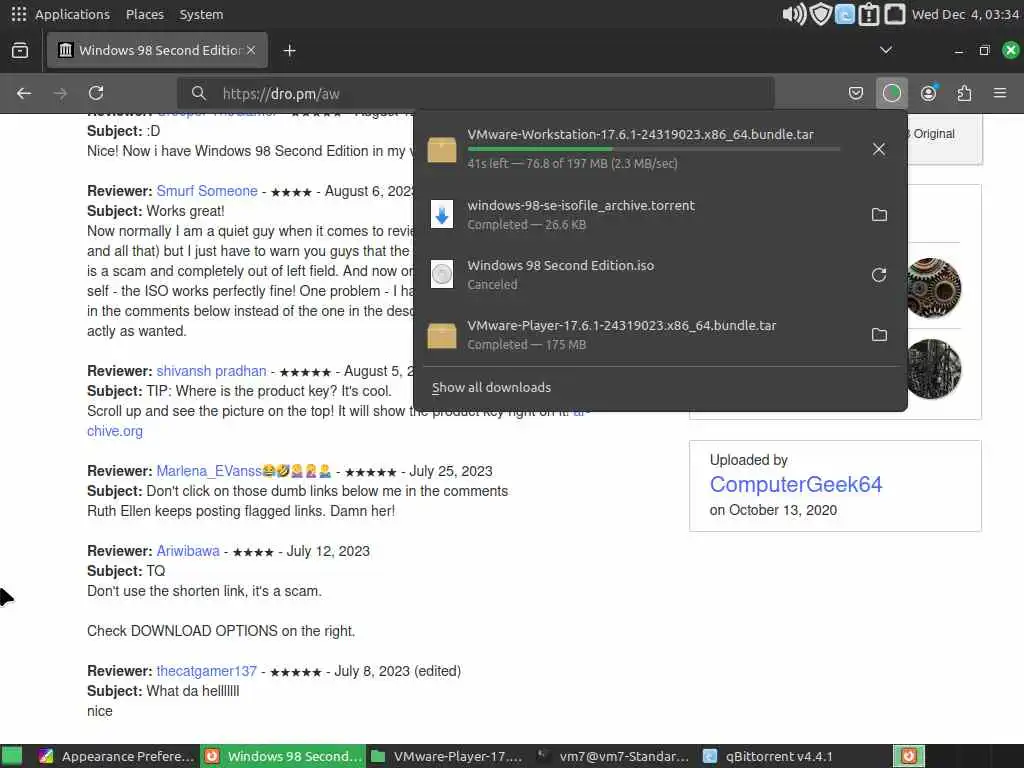
Task: Show the torrent file in its folder
Action: (879, 214)
